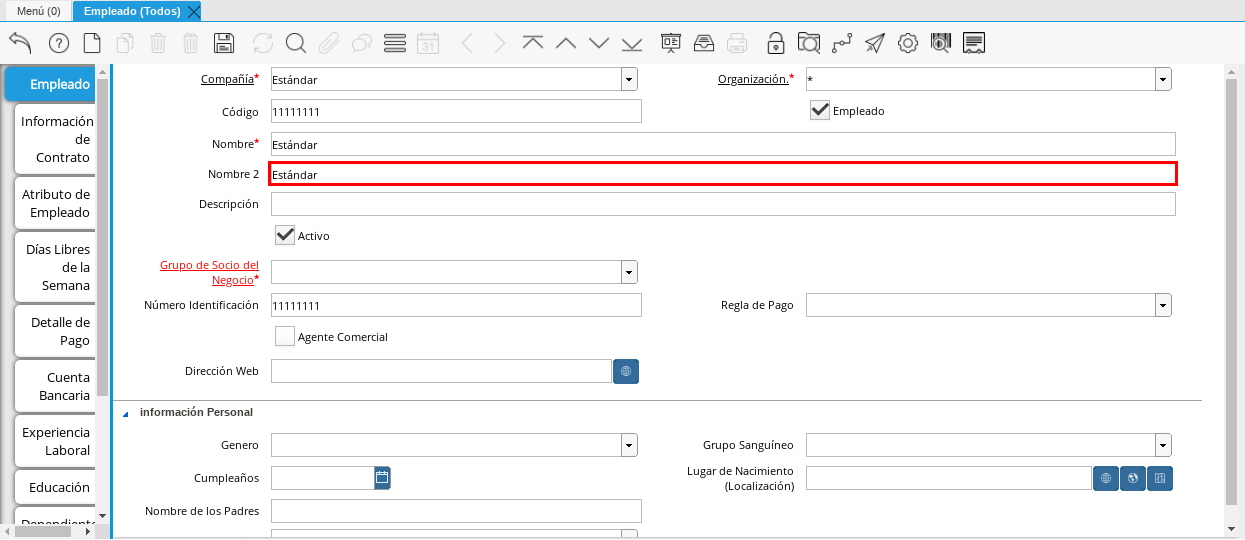Image resolution: width=1245 pixels, height=540 pixels.
Task: Collapse the información Personal section
Action: (x=126, y=413)
